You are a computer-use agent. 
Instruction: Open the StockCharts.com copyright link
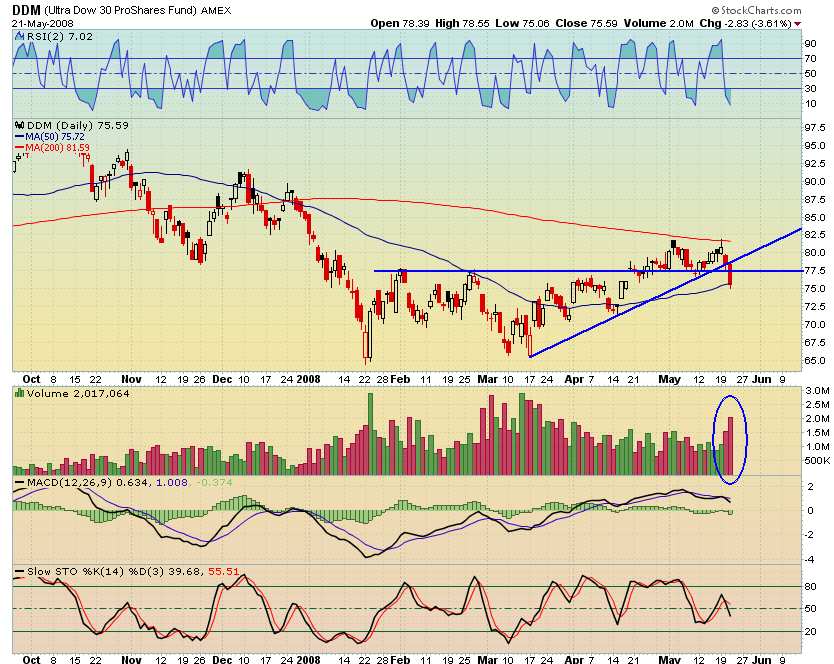coord(756,10)
